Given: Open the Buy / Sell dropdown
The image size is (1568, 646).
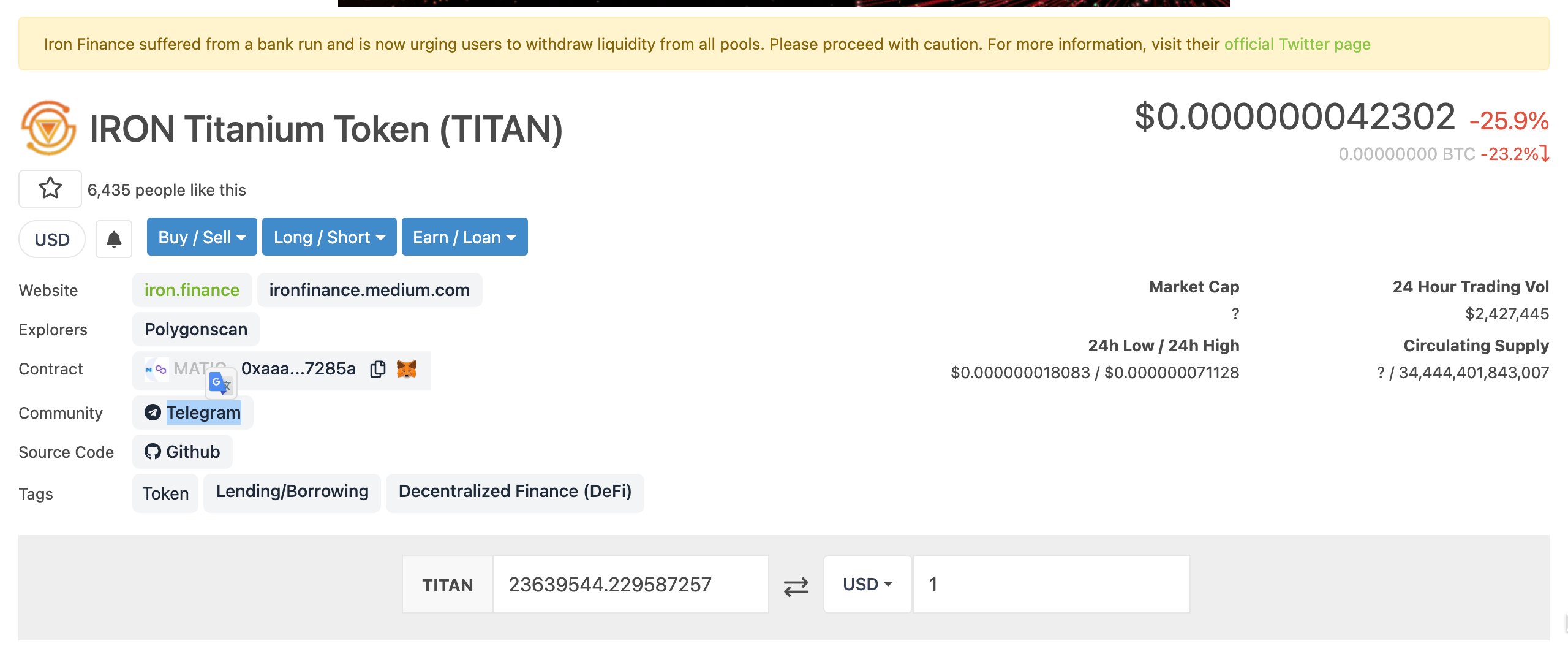Looking at the screenshot, I should pos(201,237).
